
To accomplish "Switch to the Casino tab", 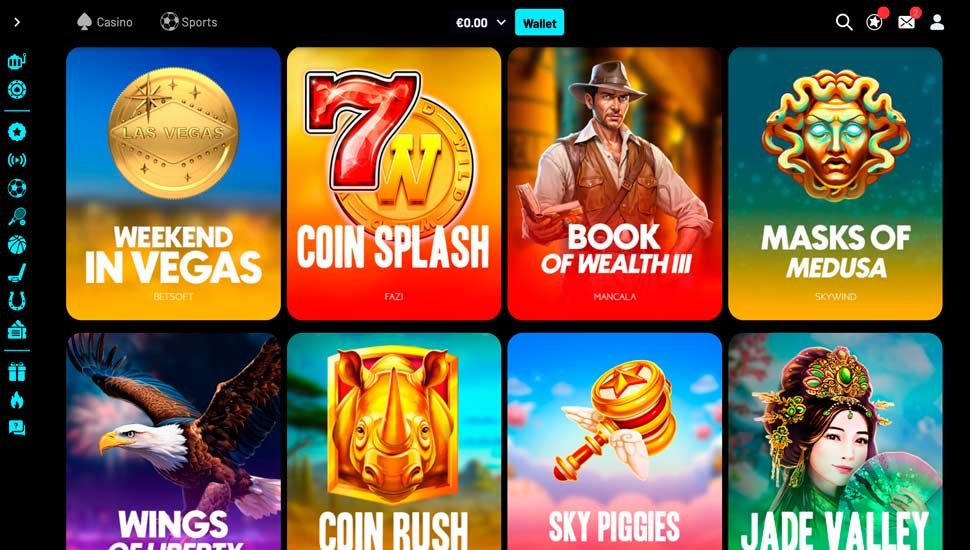I will click(104, 22).
